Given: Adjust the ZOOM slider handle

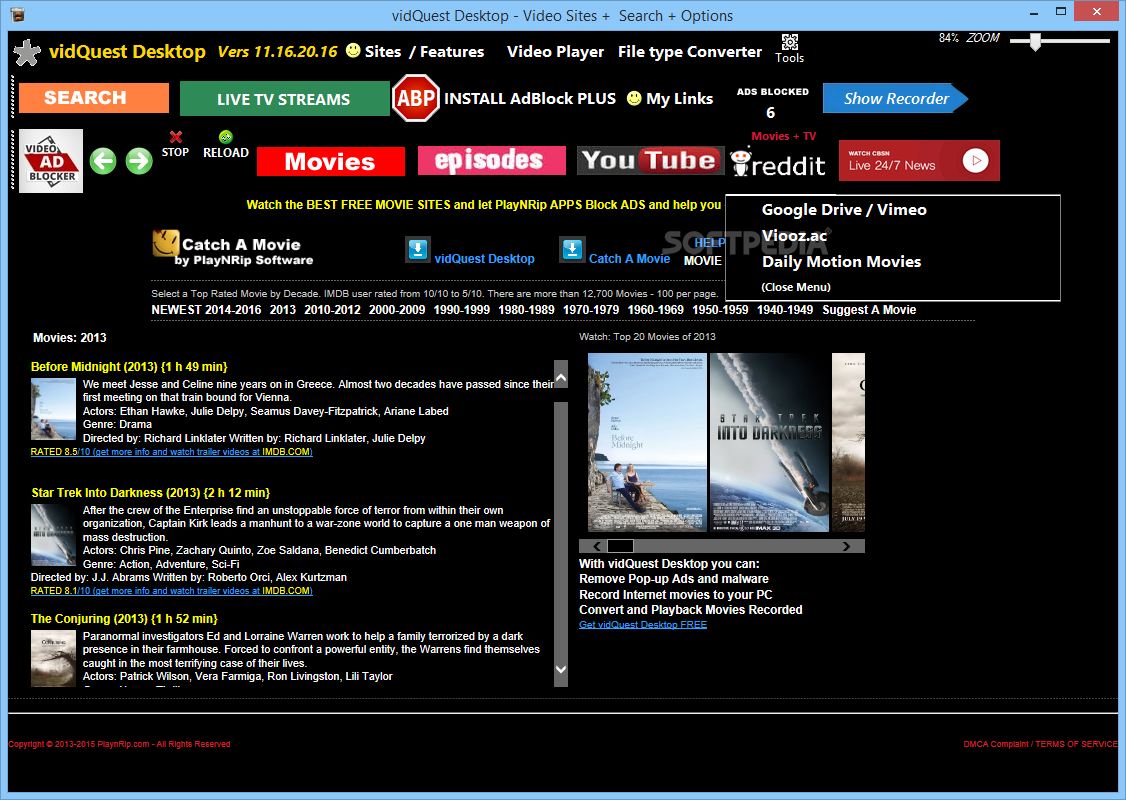Looking at the screenshot, I should point(1035,42).
